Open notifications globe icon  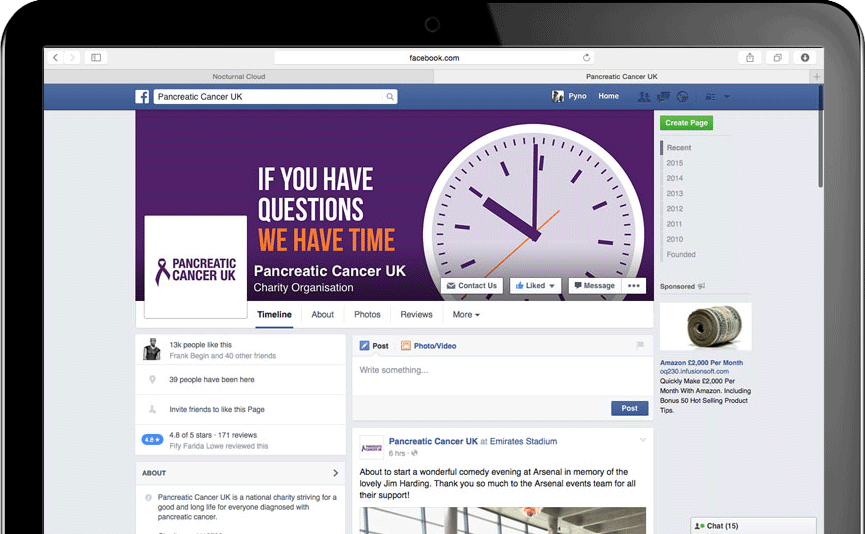682,97
